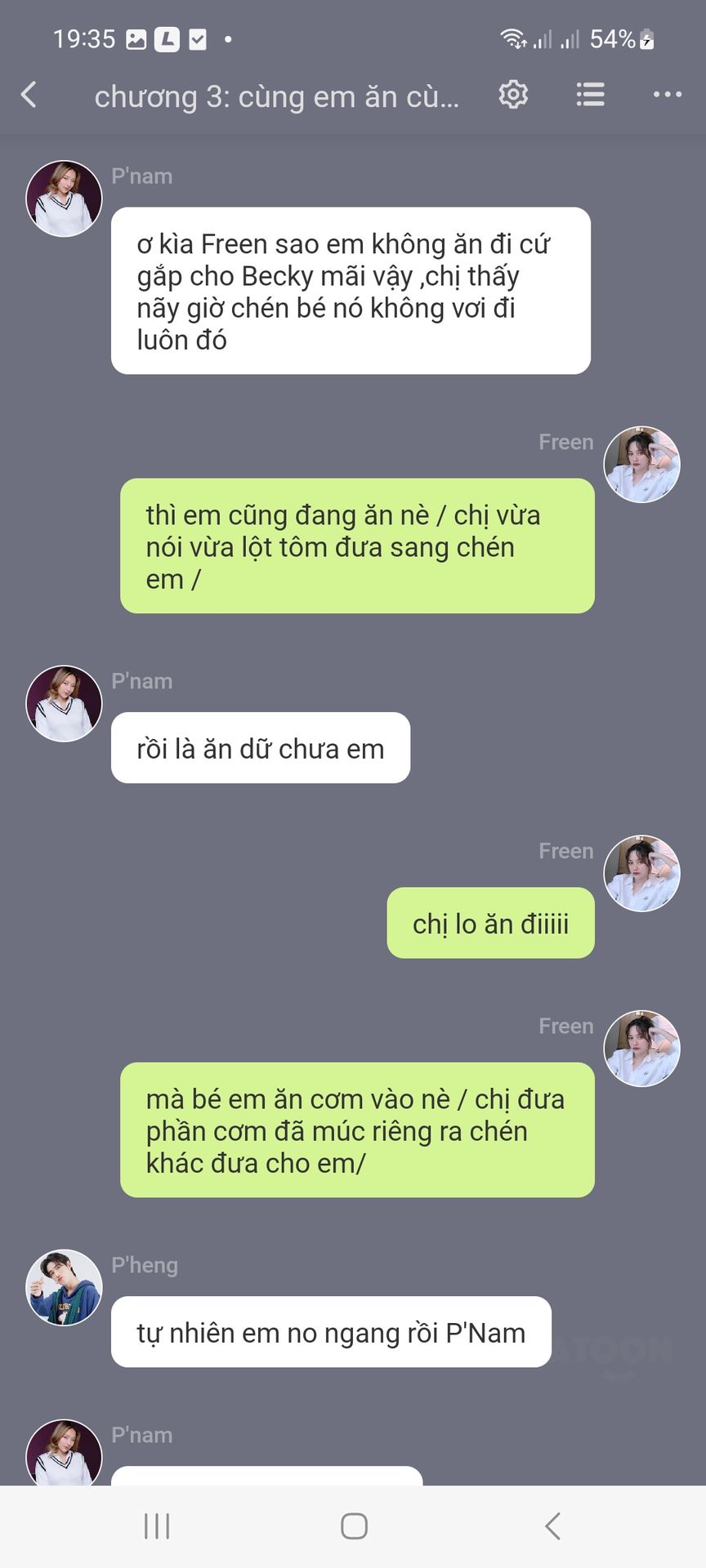Open the three-dot more options menu

tap(668, 95)
